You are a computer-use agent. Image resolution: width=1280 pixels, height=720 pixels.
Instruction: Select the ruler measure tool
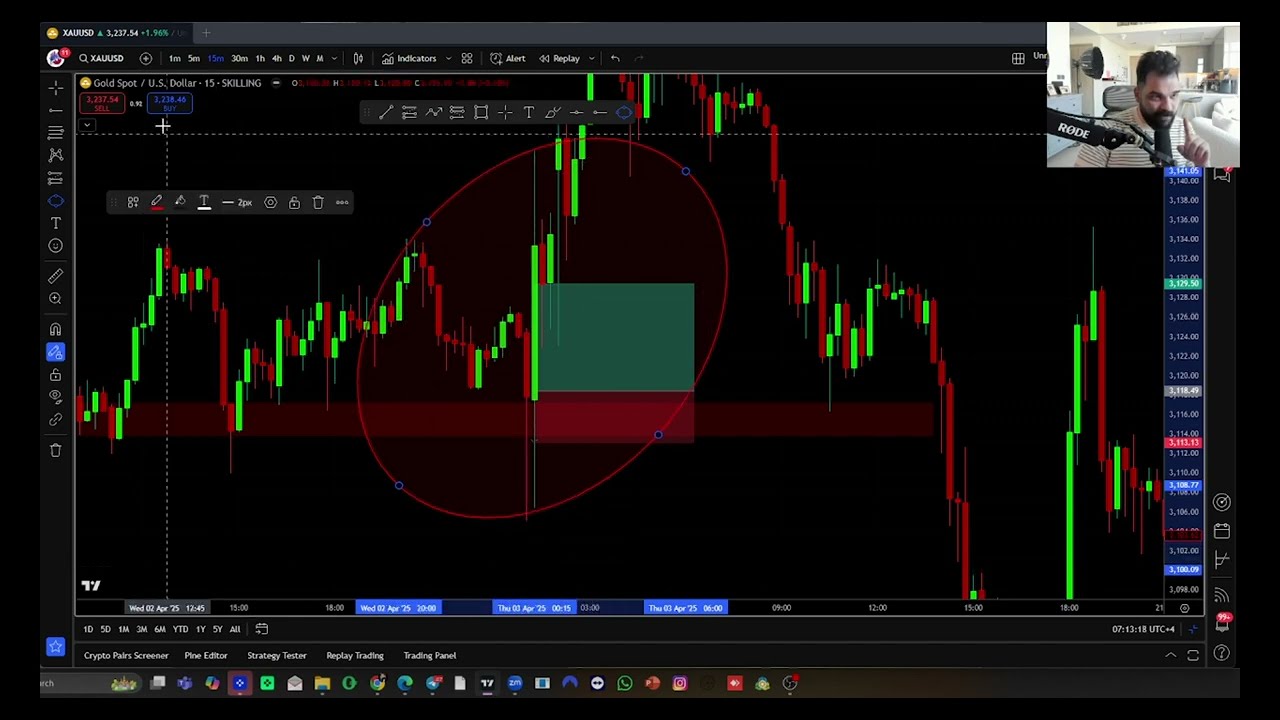(55, 276)
